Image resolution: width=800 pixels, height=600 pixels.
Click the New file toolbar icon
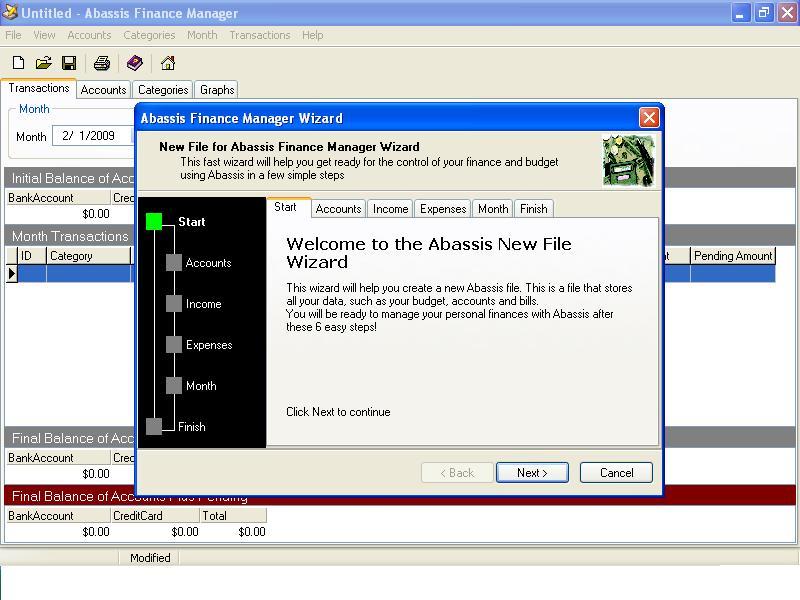18,63
